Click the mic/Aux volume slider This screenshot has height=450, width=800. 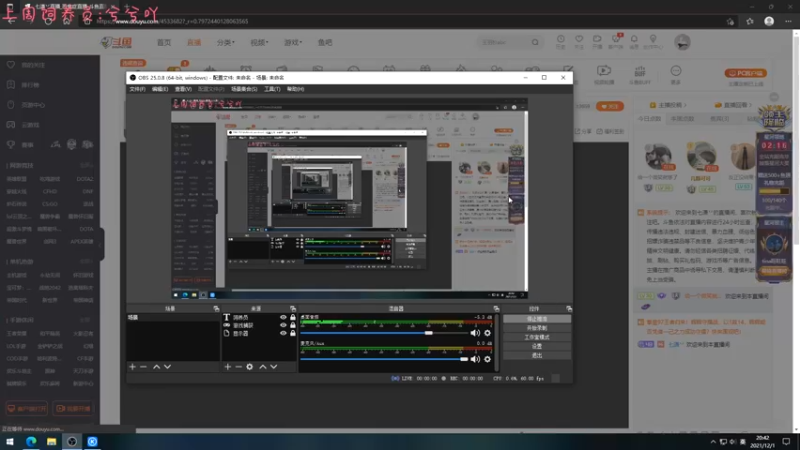[383, 359]
